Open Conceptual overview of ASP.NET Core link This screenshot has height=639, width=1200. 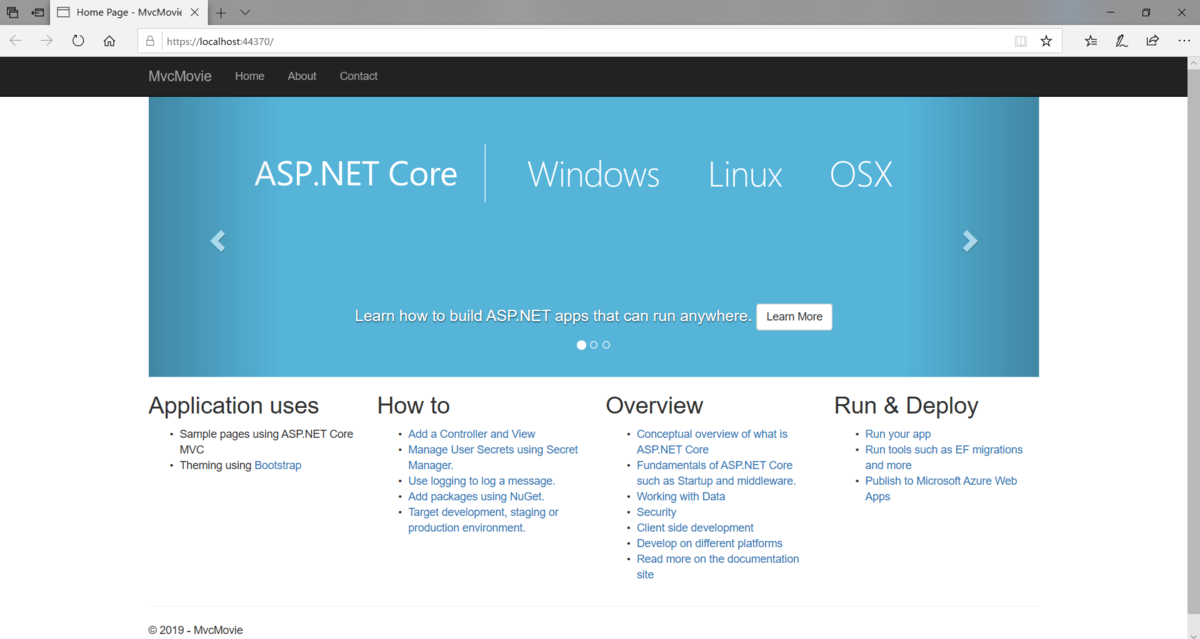coord(712,442)
